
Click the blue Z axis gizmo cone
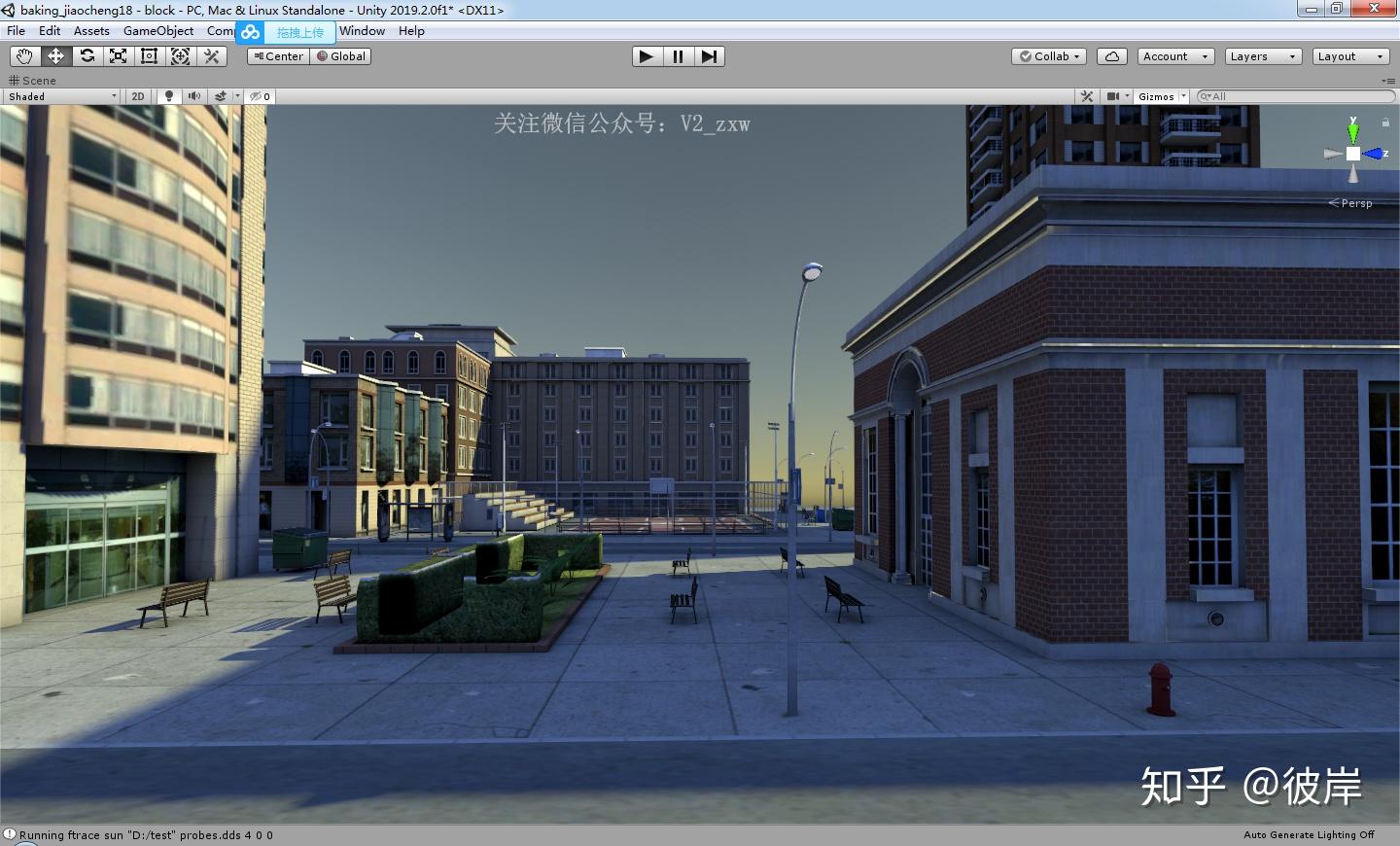1374,154
